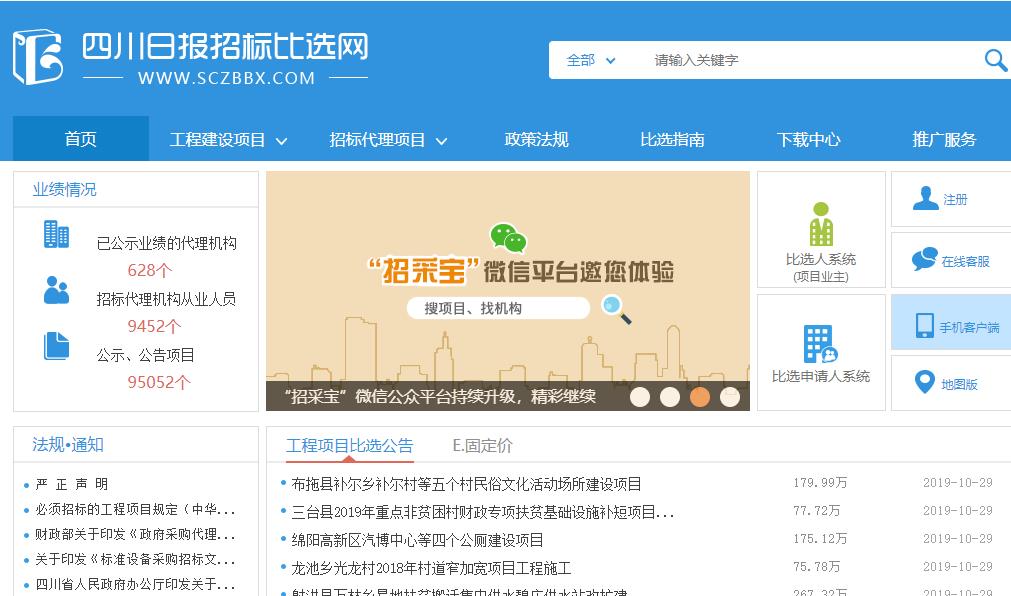Open the 下载中心 menu item
Screen dimensions: 1011x596
pyautogui.click(x=808, y=139)
